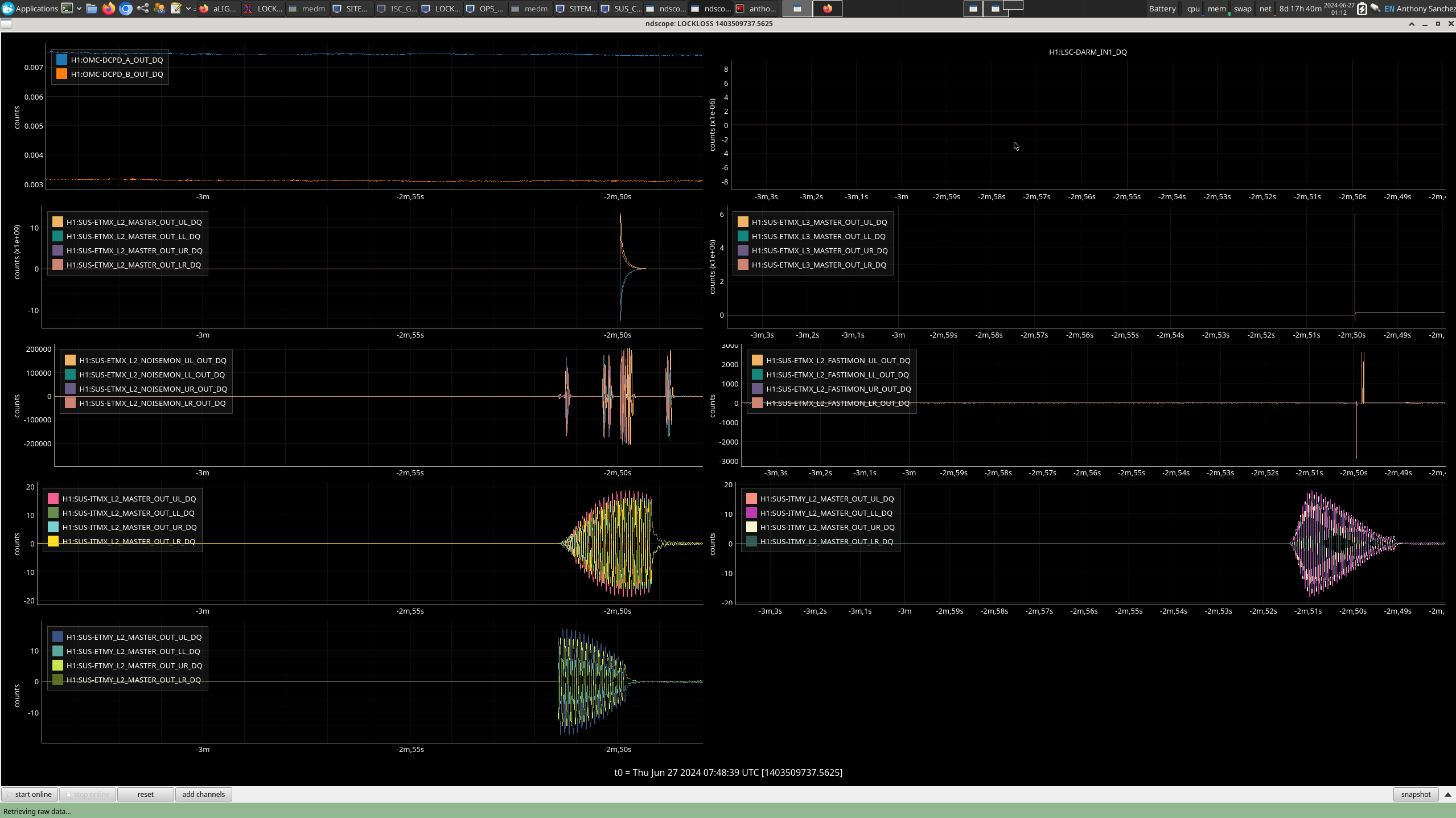Viewport: 1456px width, 818px height.
Task: Click the Retrieving raw data... status message
Action: coord(37,811)
